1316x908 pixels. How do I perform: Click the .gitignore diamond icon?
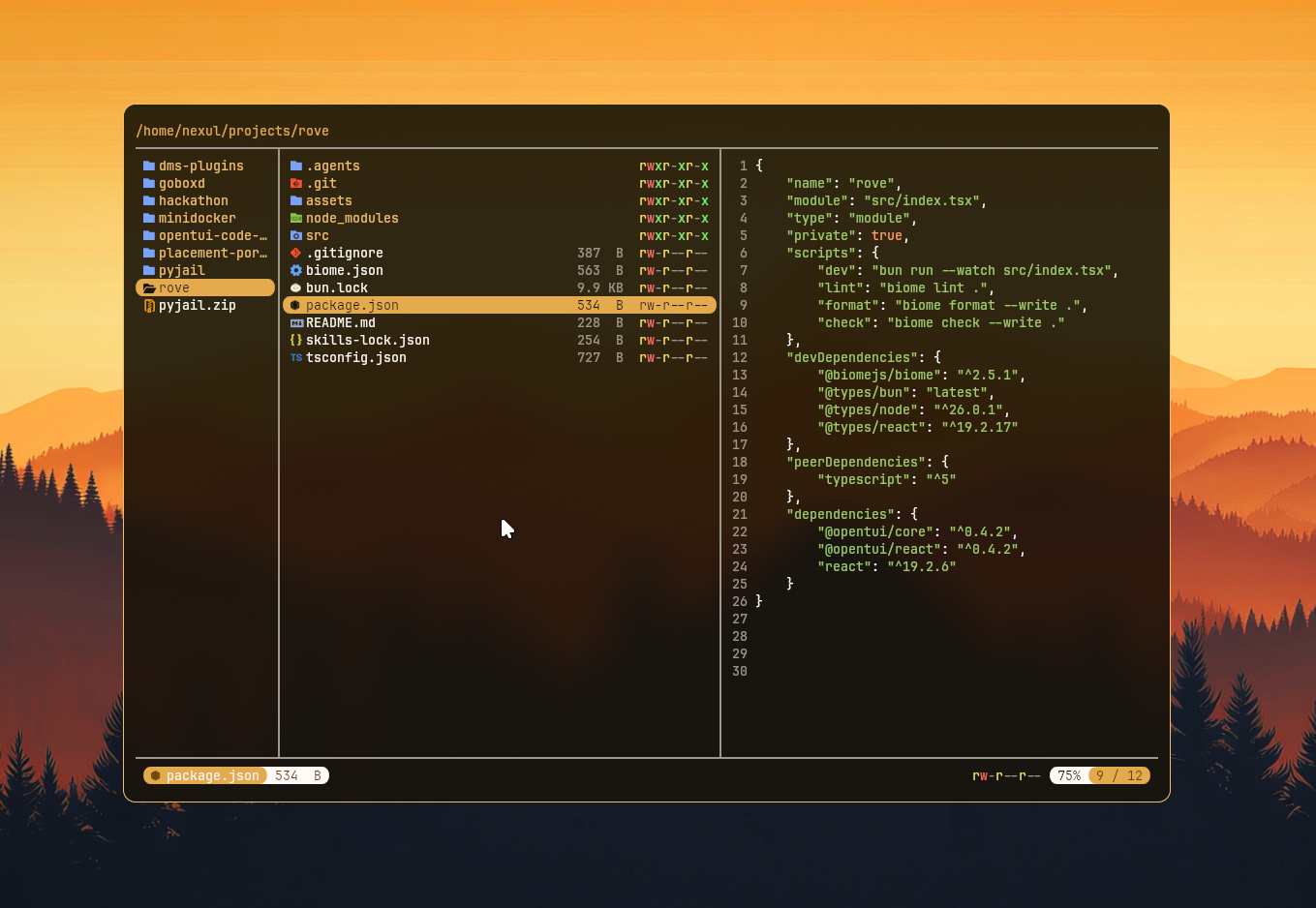pyautogui.click(x=296, y=253)
